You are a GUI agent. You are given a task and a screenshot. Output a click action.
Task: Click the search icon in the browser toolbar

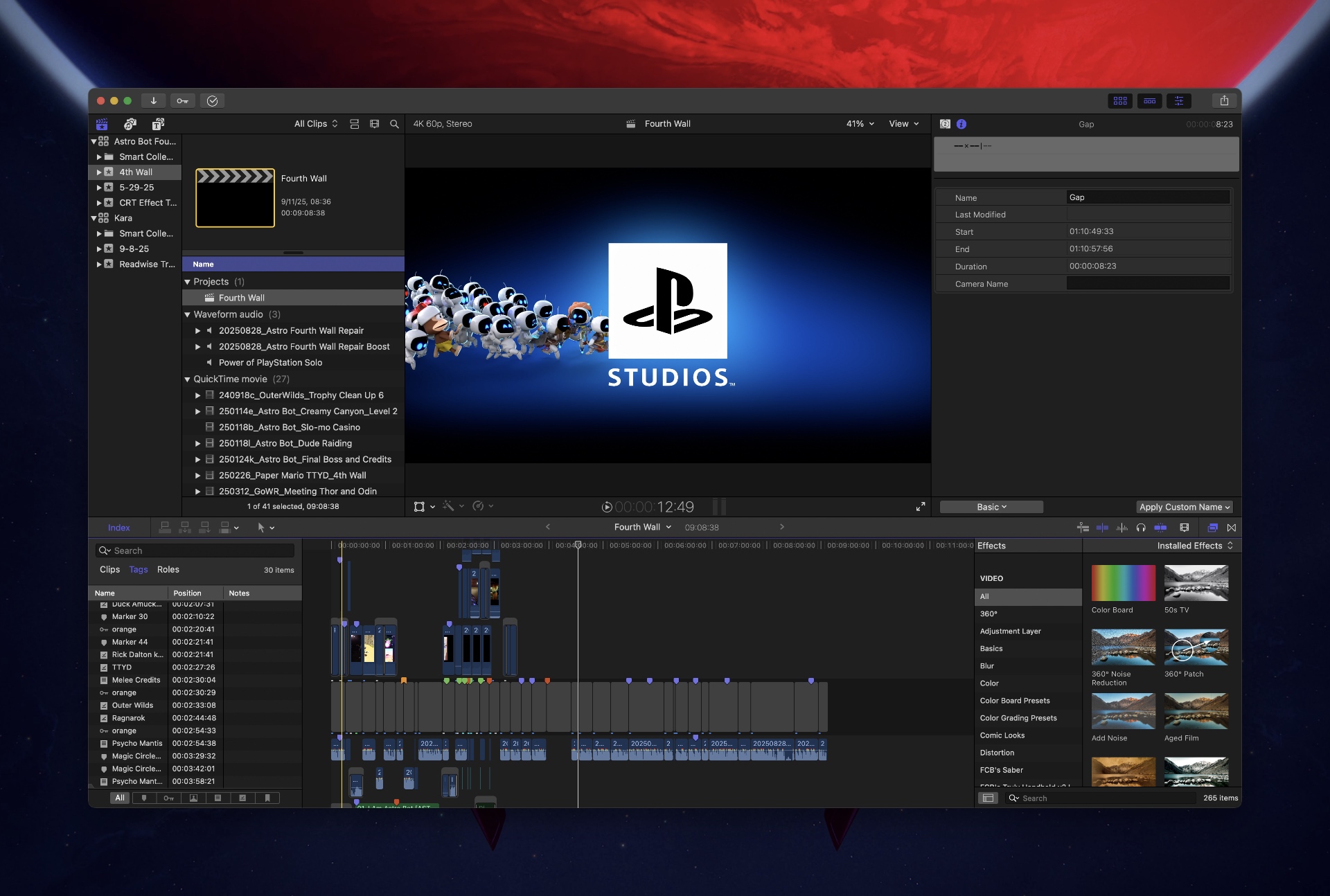click(394, 124)
